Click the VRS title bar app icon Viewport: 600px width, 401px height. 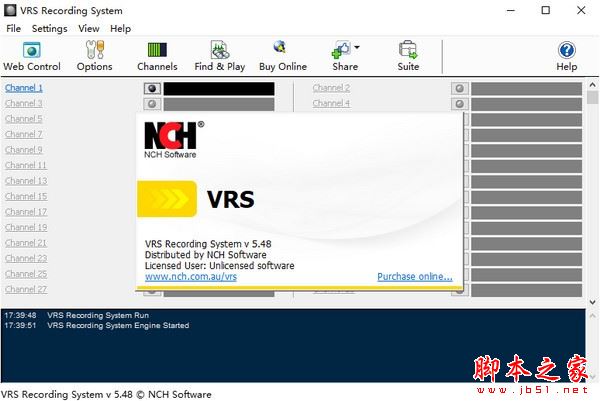coord(10,10)
